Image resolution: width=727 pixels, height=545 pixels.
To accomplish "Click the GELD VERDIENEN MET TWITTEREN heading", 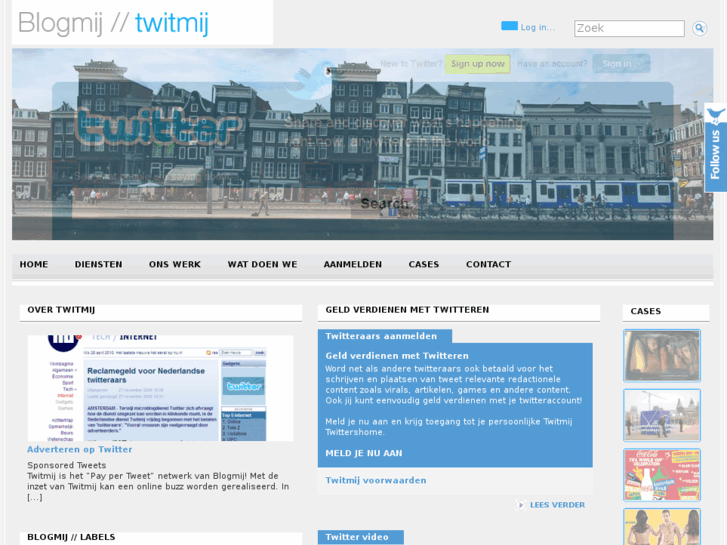I will (407, 310).
